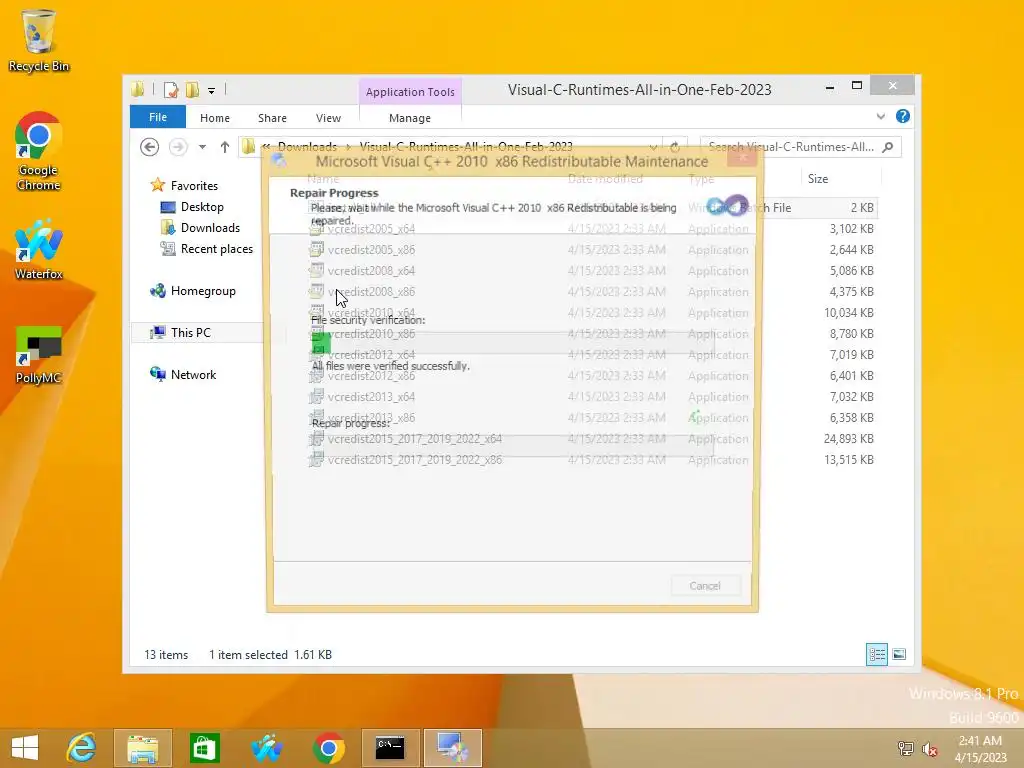
Task: Open the address bar history dropdown
Action: click(653, 147)
